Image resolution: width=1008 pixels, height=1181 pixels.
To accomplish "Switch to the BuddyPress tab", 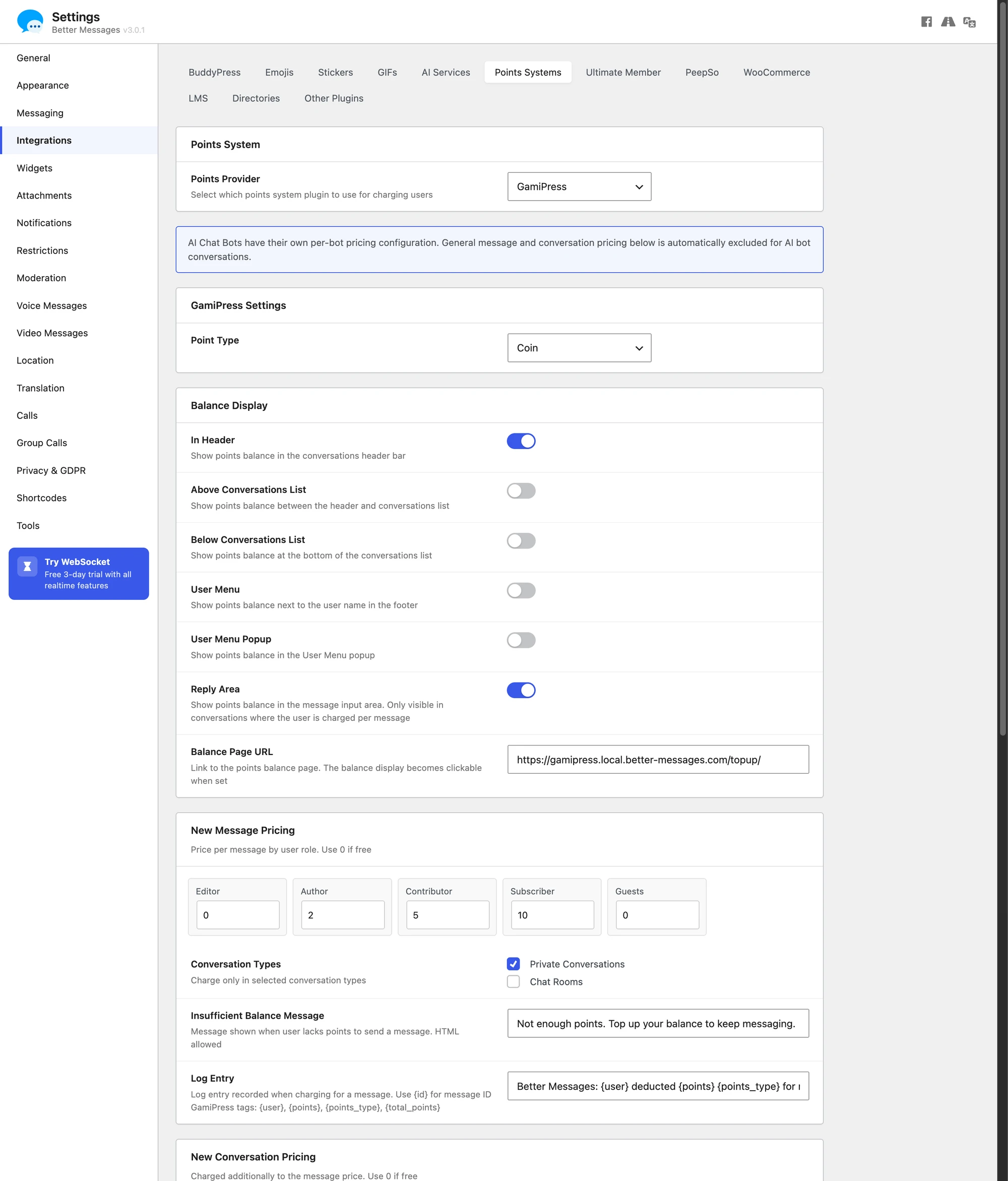I will tap(215, 73).
